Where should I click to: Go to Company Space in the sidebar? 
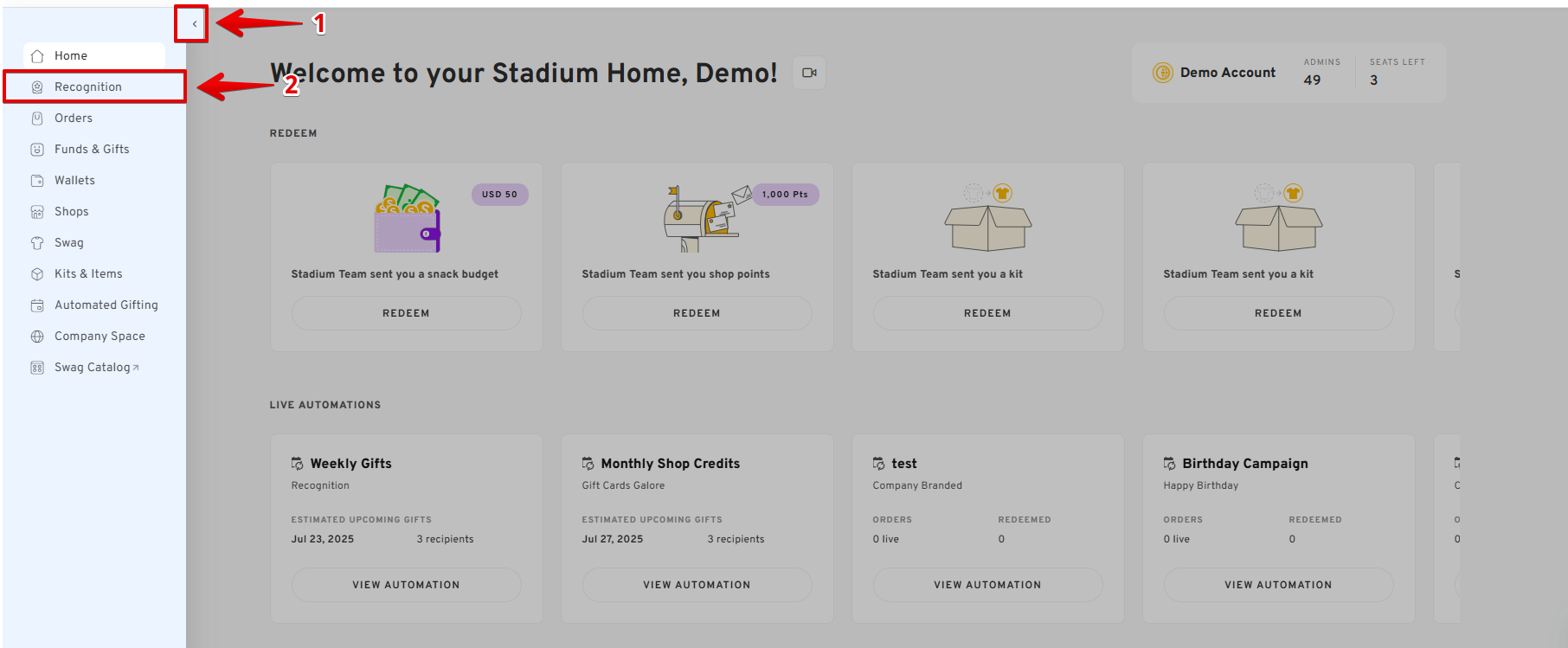pyautogui.click(x=100, y=337)
